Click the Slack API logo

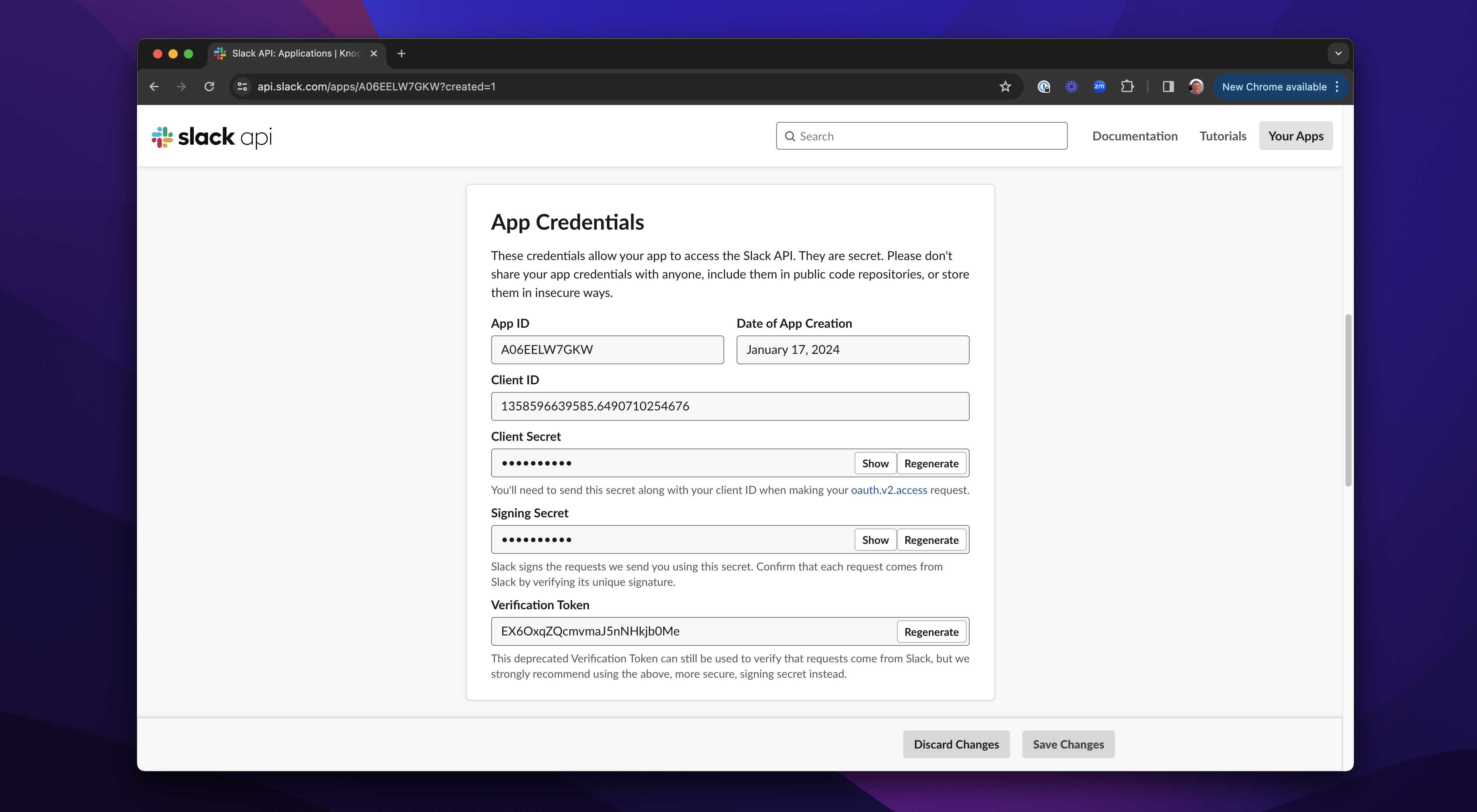[x=211, y=137]
